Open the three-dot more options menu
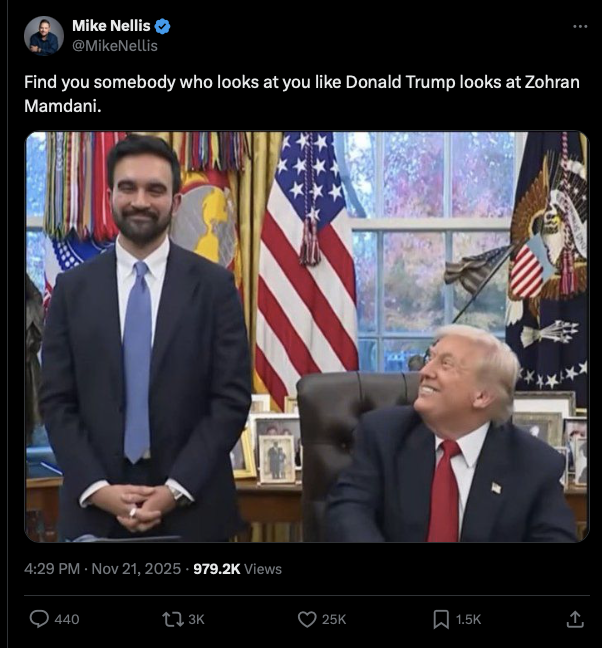This screenshot has height=648, width=602. [x=580, y=26]
